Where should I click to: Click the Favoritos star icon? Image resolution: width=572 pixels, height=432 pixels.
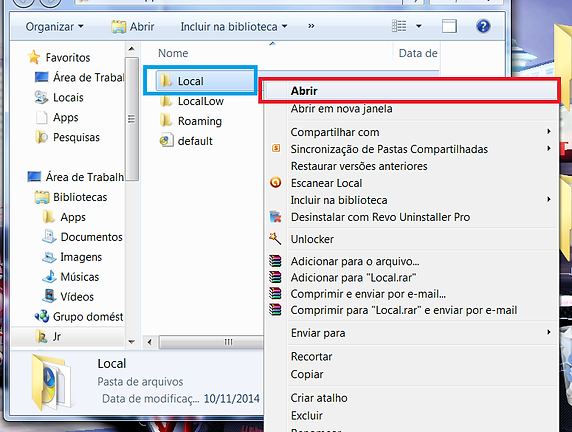34,57
